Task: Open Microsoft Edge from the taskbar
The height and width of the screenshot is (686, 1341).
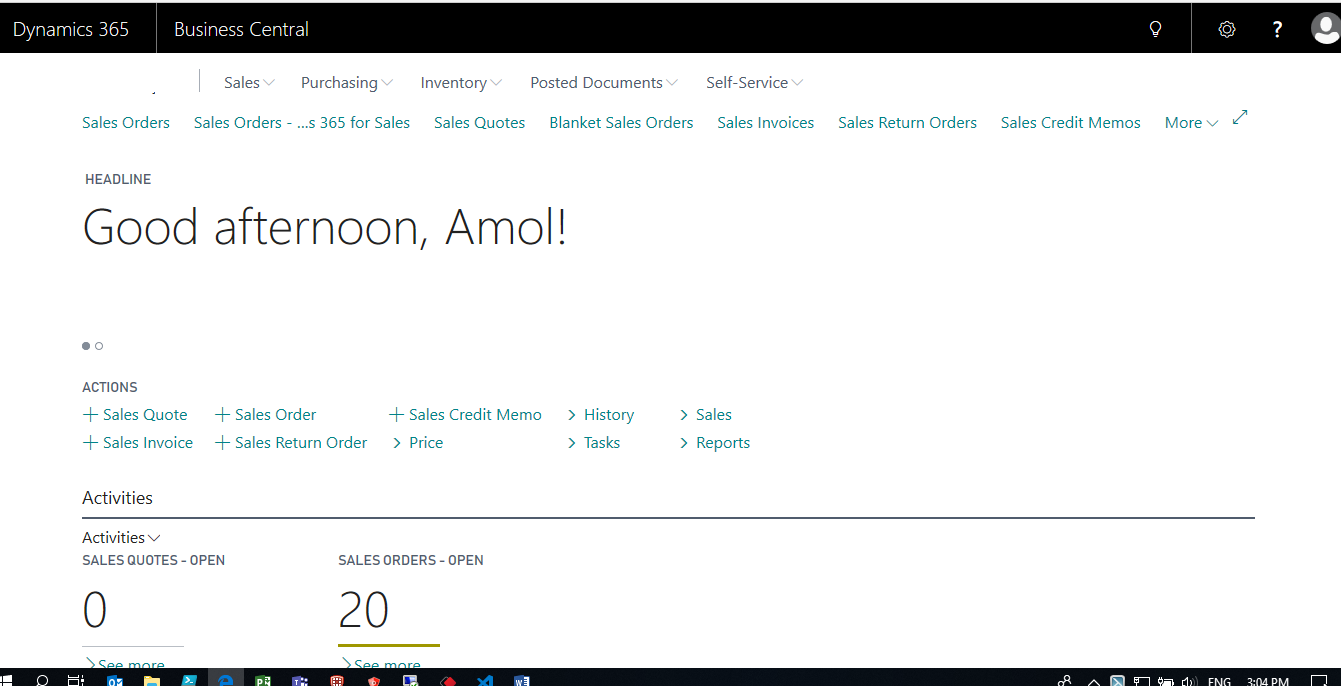Action: click(226, 680)
